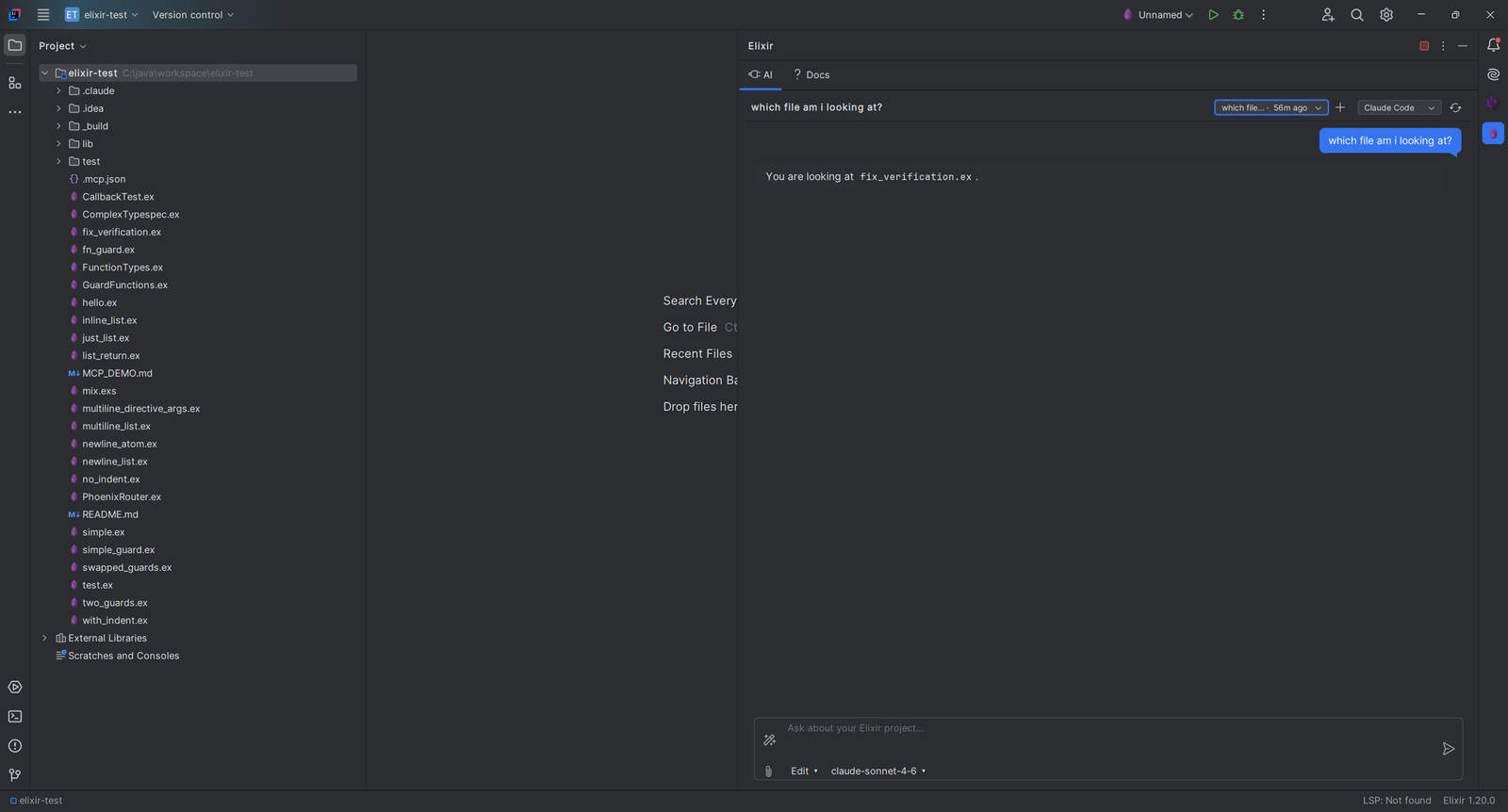Expand the .claude folder

pyautogui.click(x=58, y=91)
